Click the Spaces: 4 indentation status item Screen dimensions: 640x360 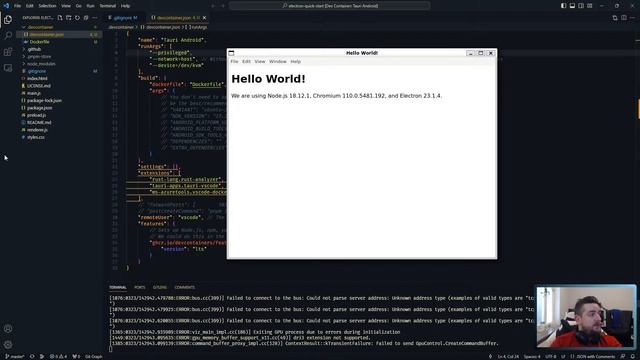pos(532,357)
